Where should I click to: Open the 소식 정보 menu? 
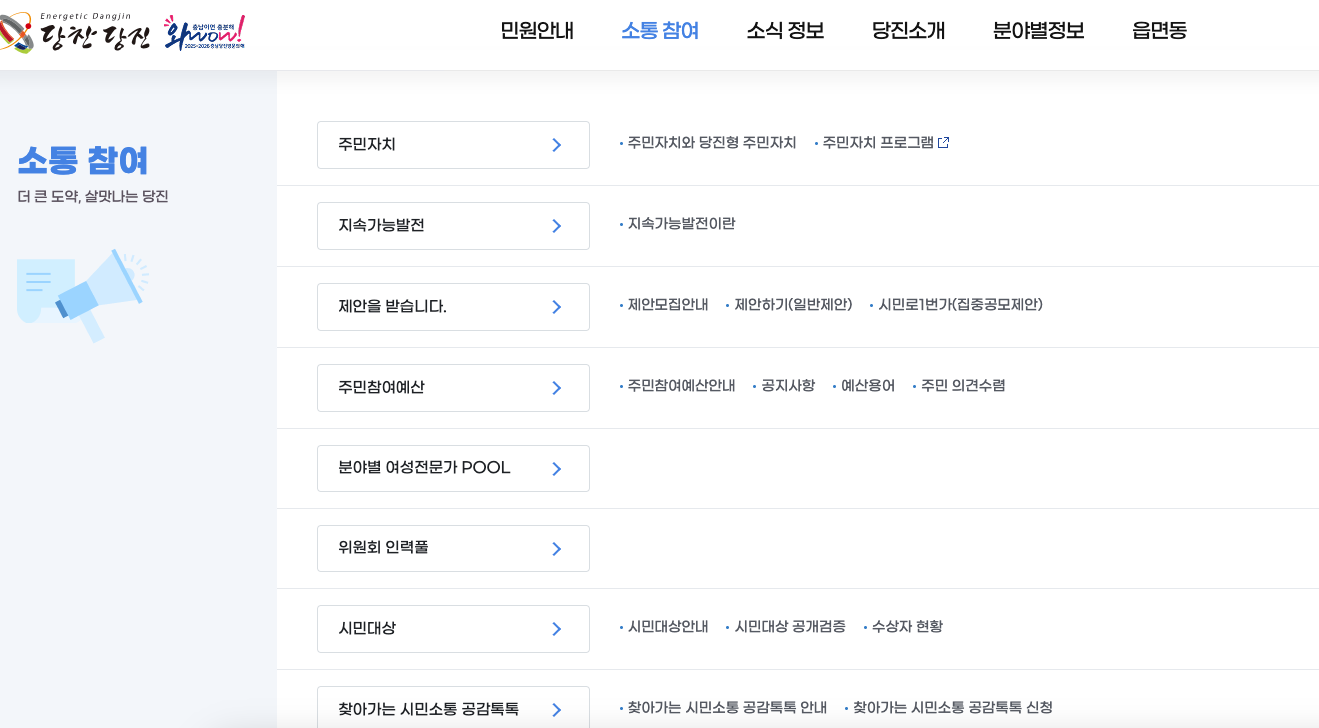pyautogui.click(x=785, y=31)
